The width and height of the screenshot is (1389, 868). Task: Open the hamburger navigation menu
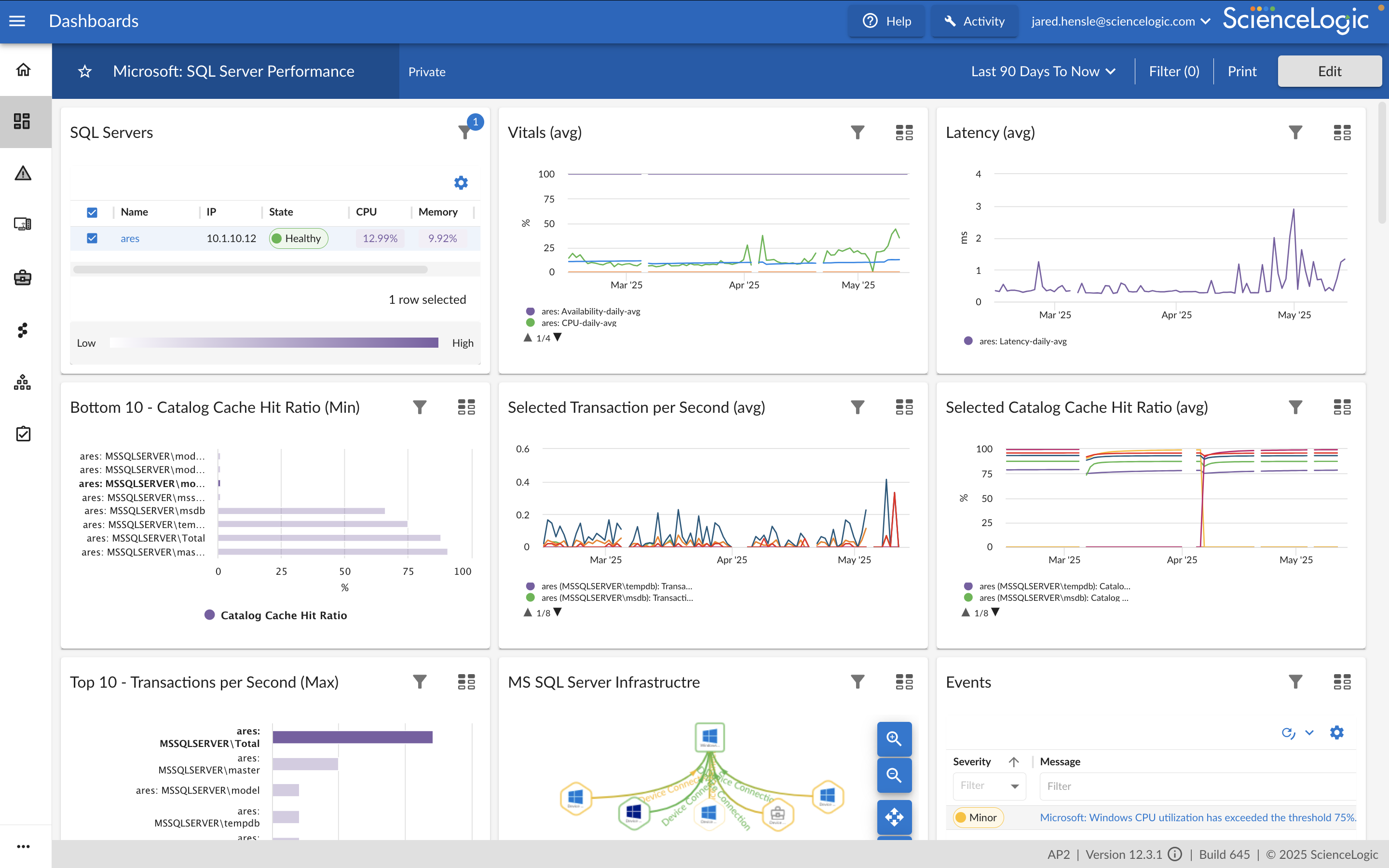click(x=17, y=21)
